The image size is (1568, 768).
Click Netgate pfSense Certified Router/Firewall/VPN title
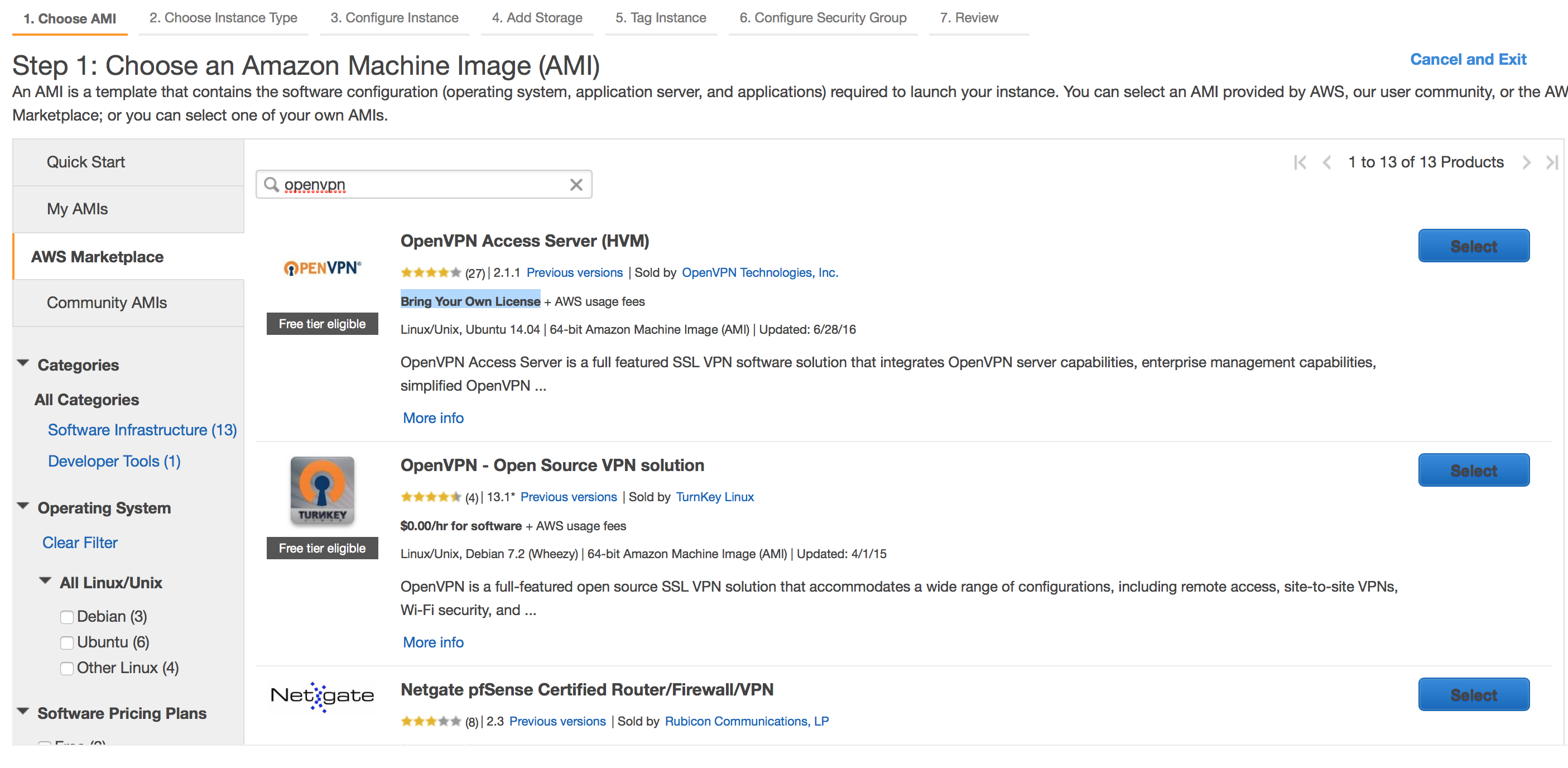coord(587,689)
